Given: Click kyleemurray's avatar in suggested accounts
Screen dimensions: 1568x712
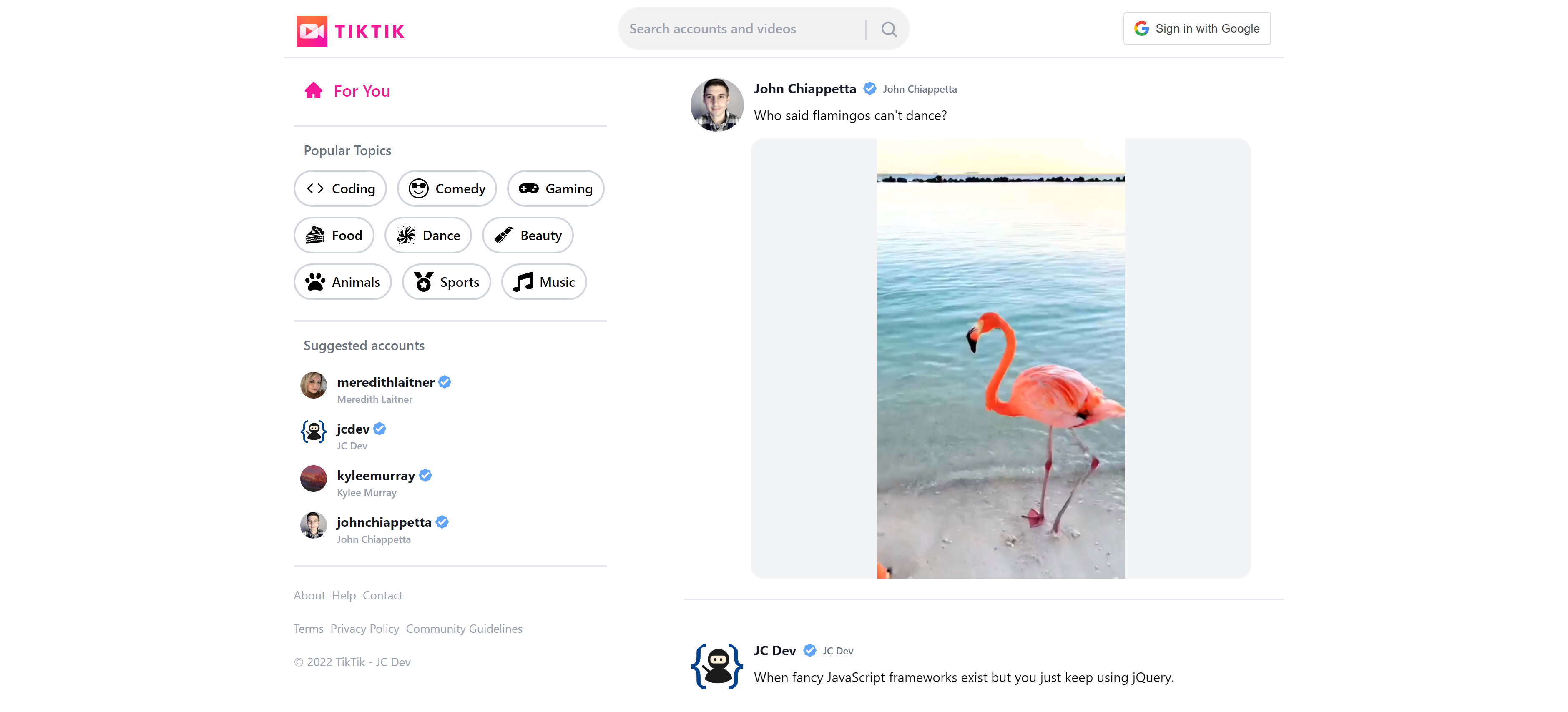Looking at the screenshot, I should 314,479.
